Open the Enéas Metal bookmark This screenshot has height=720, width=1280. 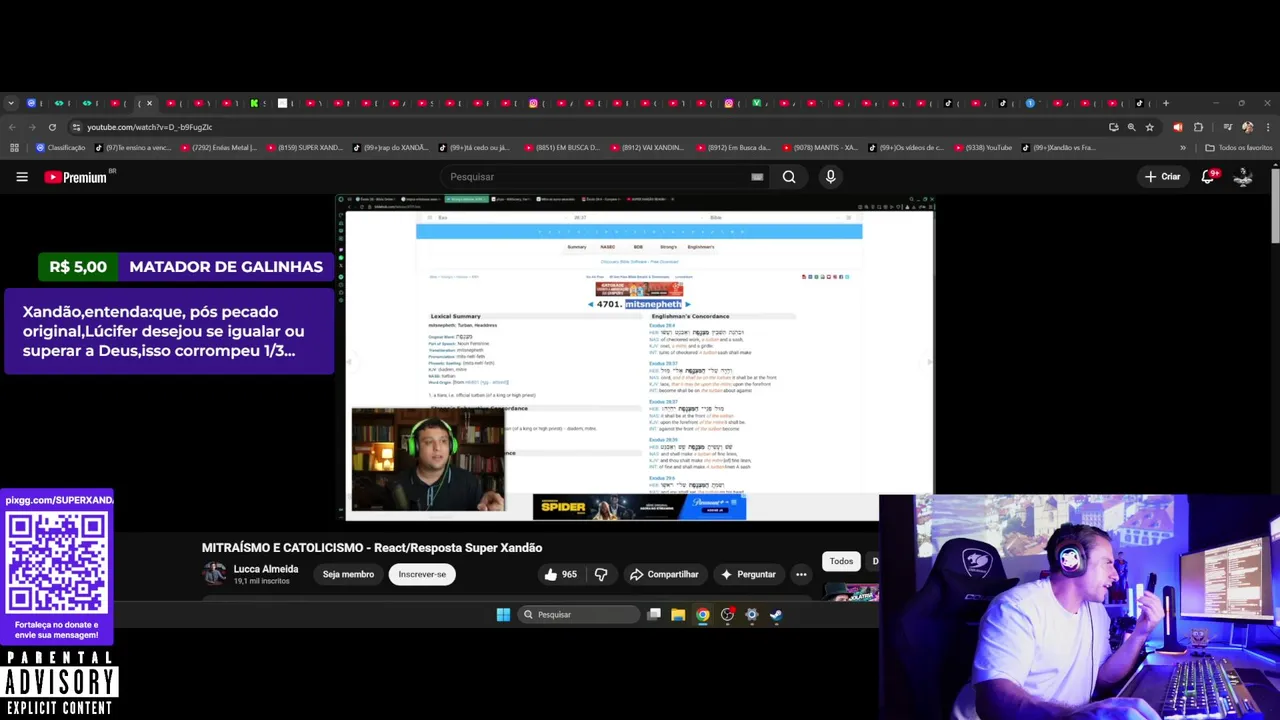(x=219, y=148)
